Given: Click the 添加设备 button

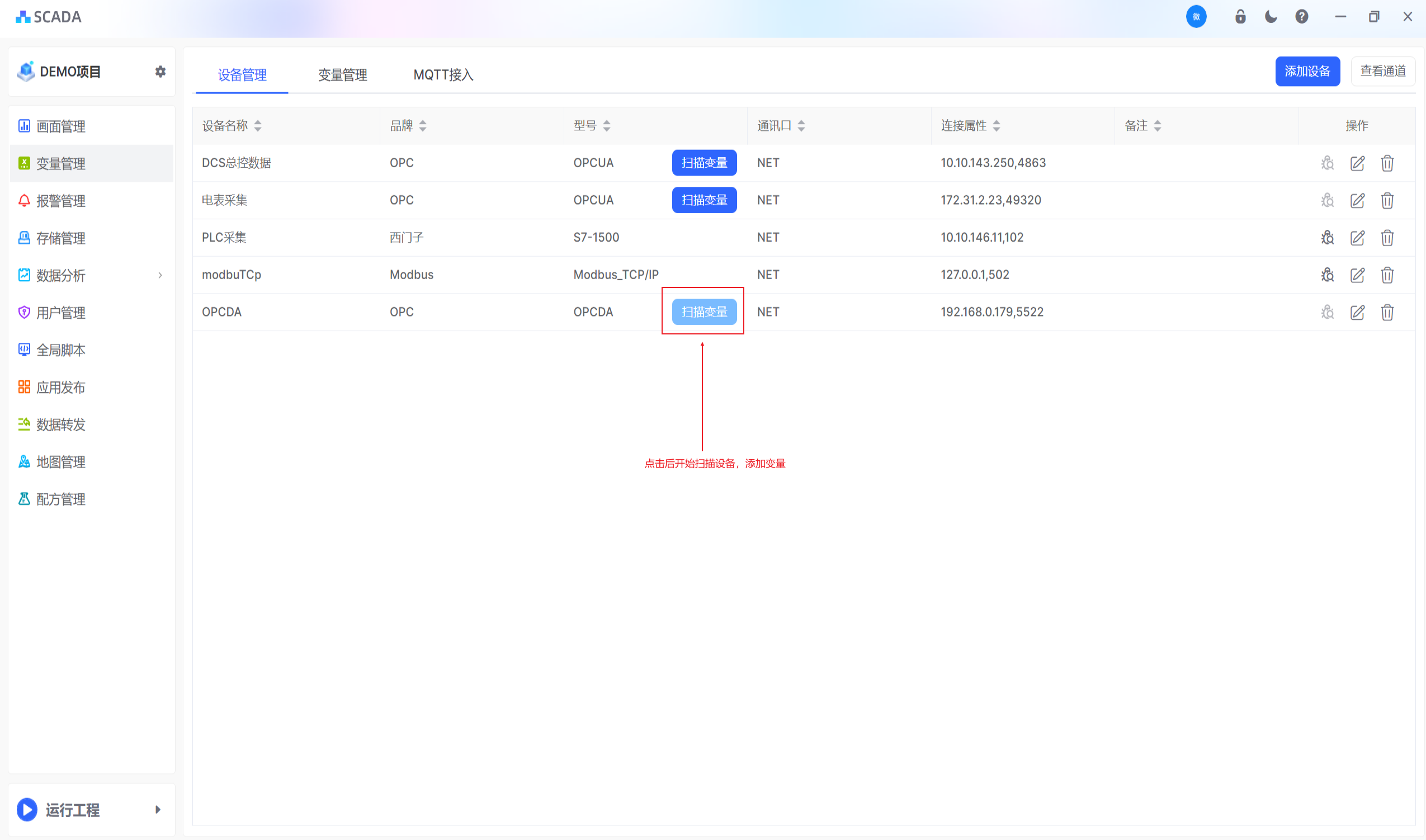Looking at the screenshot, I should click(x=1306, y=72).
